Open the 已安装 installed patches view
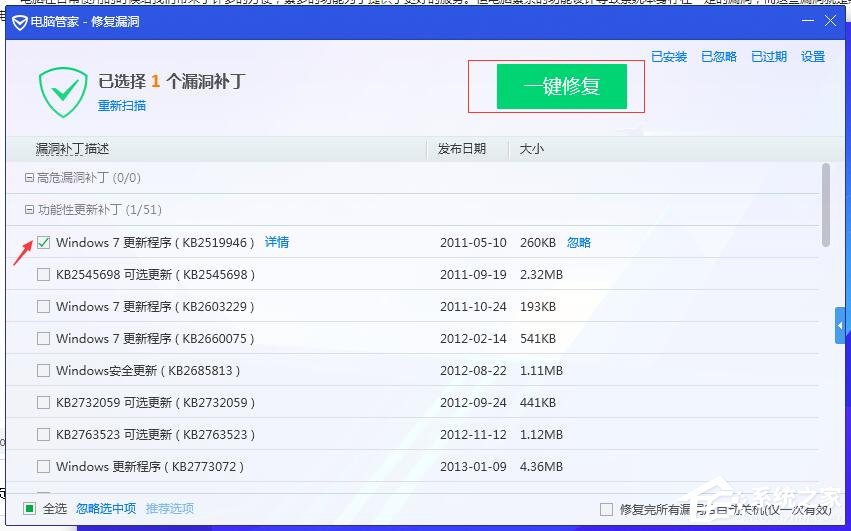This screenshot has height=531, width=851. point(669,56)
